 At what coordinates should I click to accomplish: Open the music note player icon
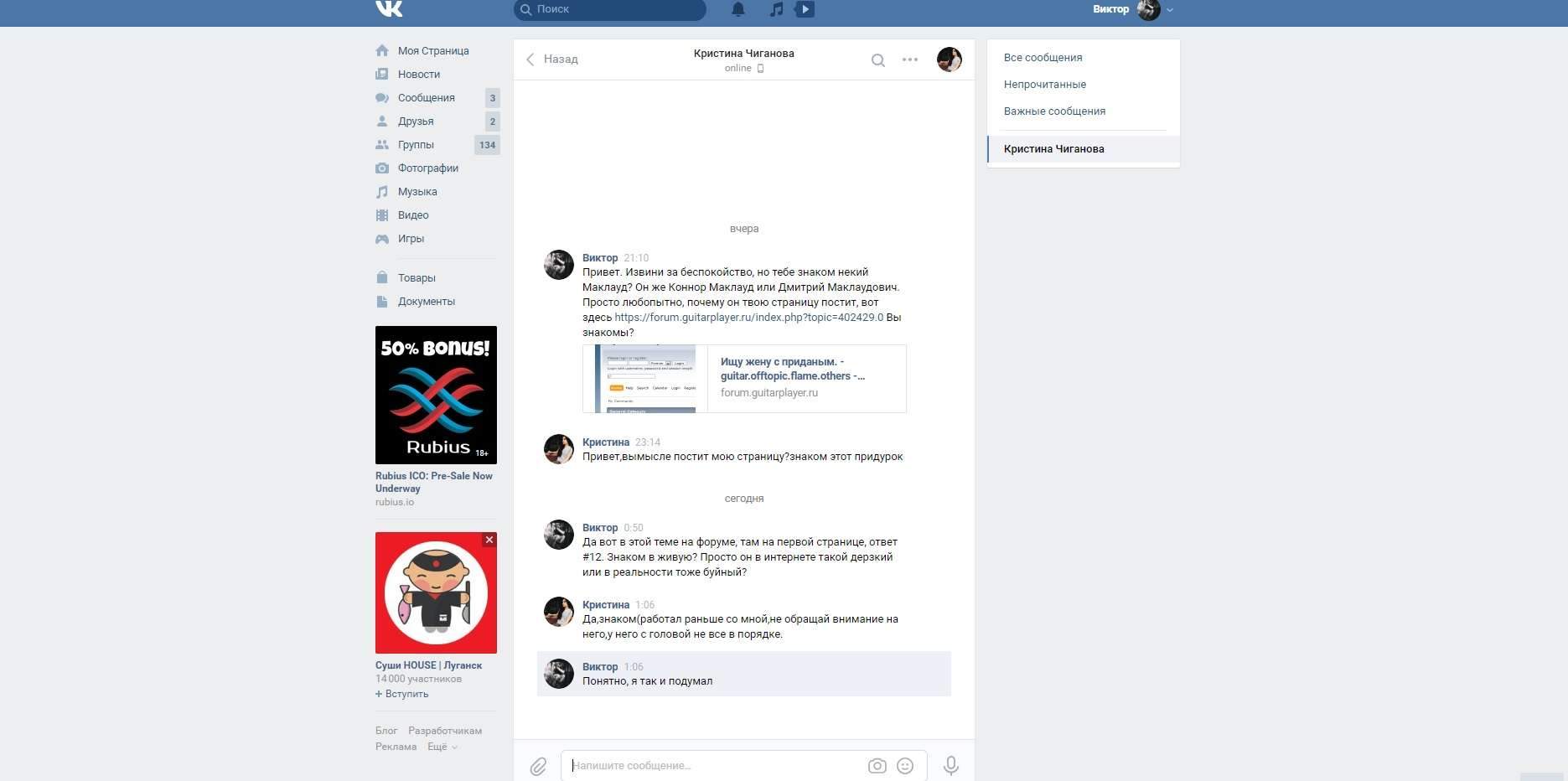pos(777,9)
